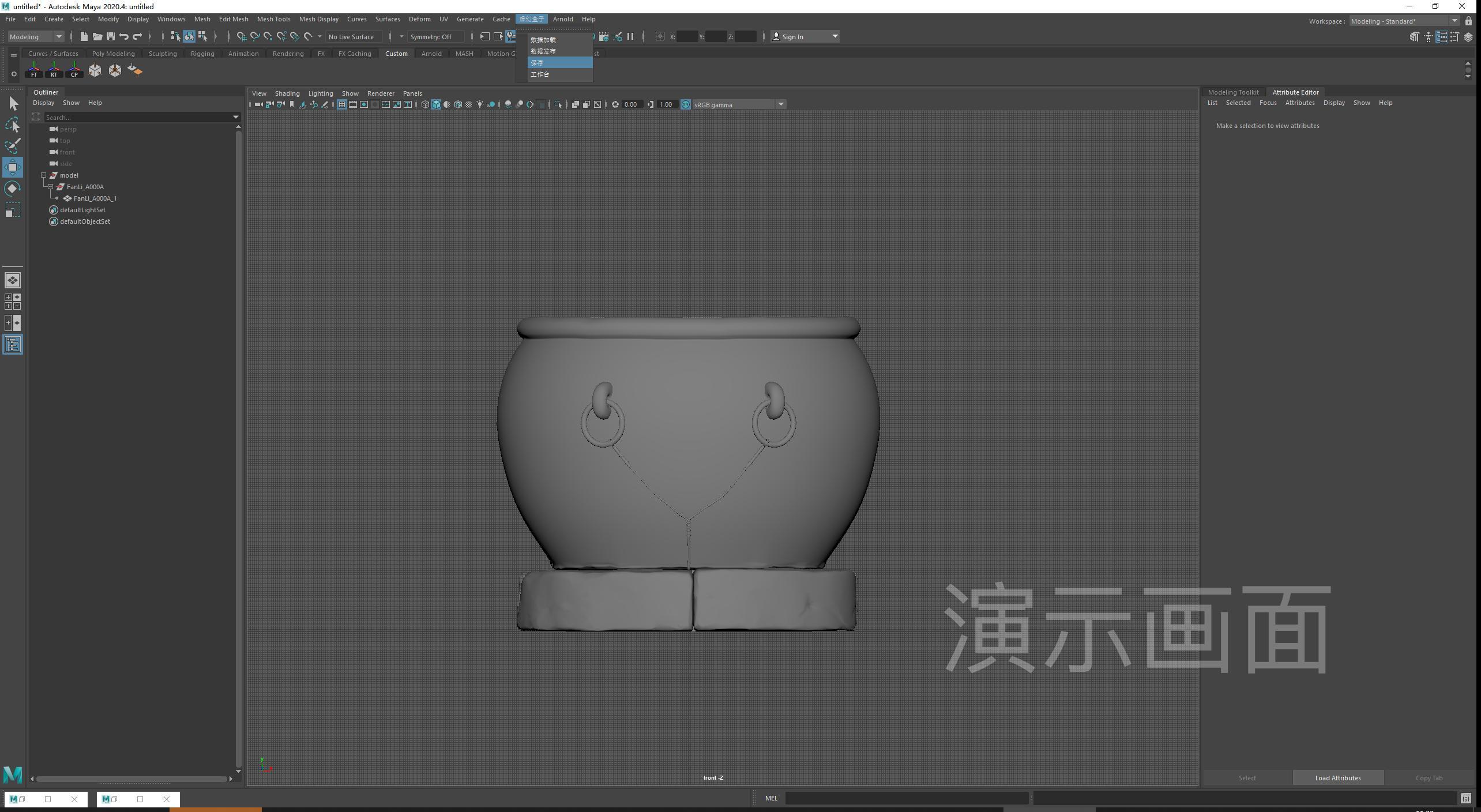The image size is (1481, 812).
Task: Activate the Lasso select tool
Action: click(13, 125)
